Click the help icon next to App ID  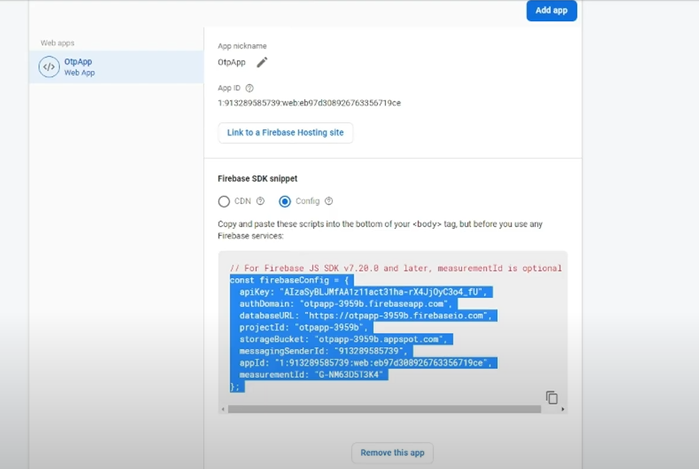249,87
